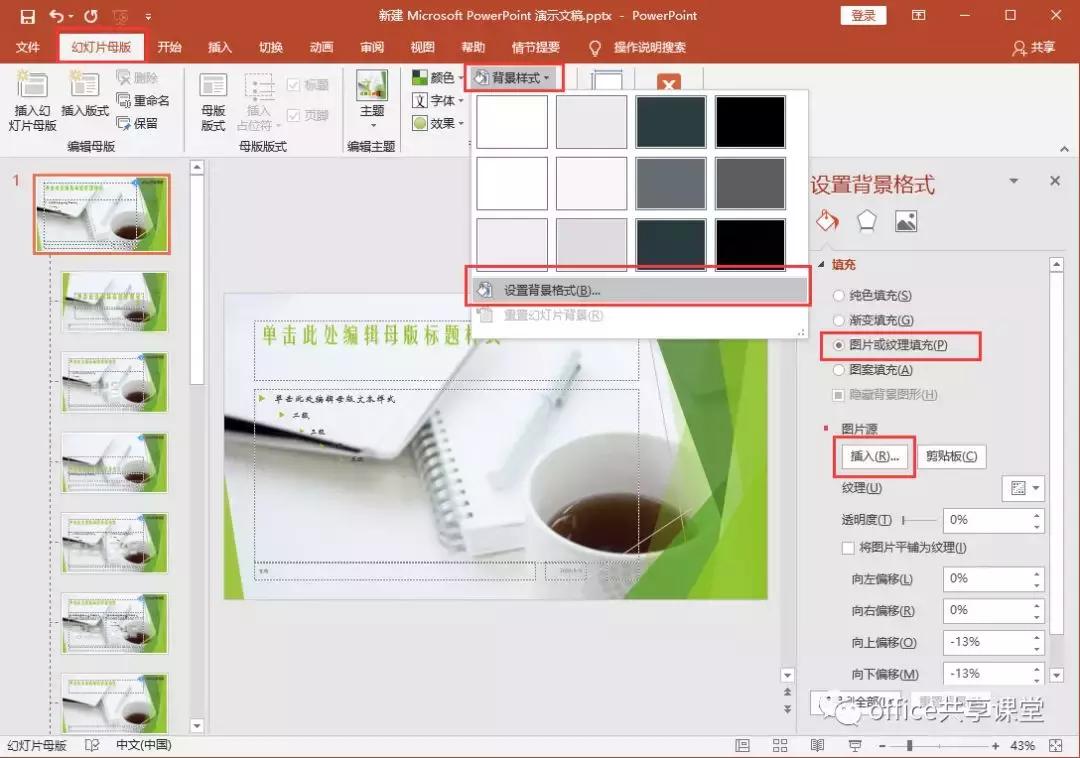Click the Master Layout icon
Image resolution: width=1080 pixels, height=758 pixels.
tap(213, 87)
